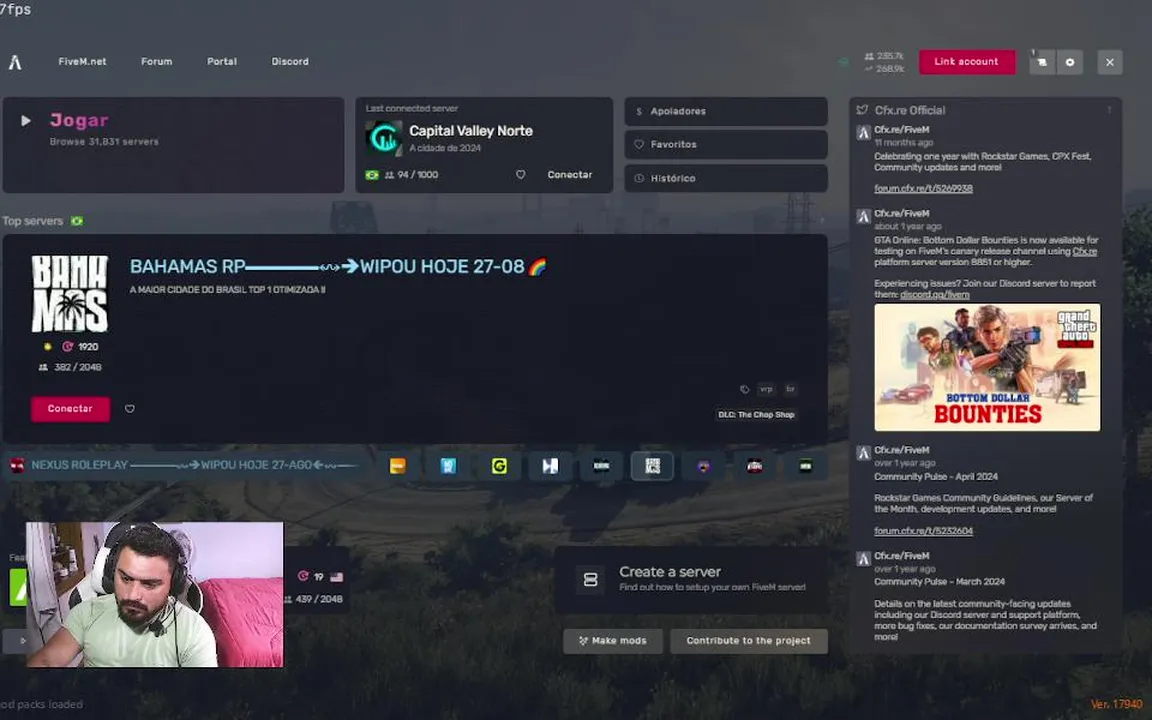Click the 1920 boost count on Bahamas RP

pos(81,347)
